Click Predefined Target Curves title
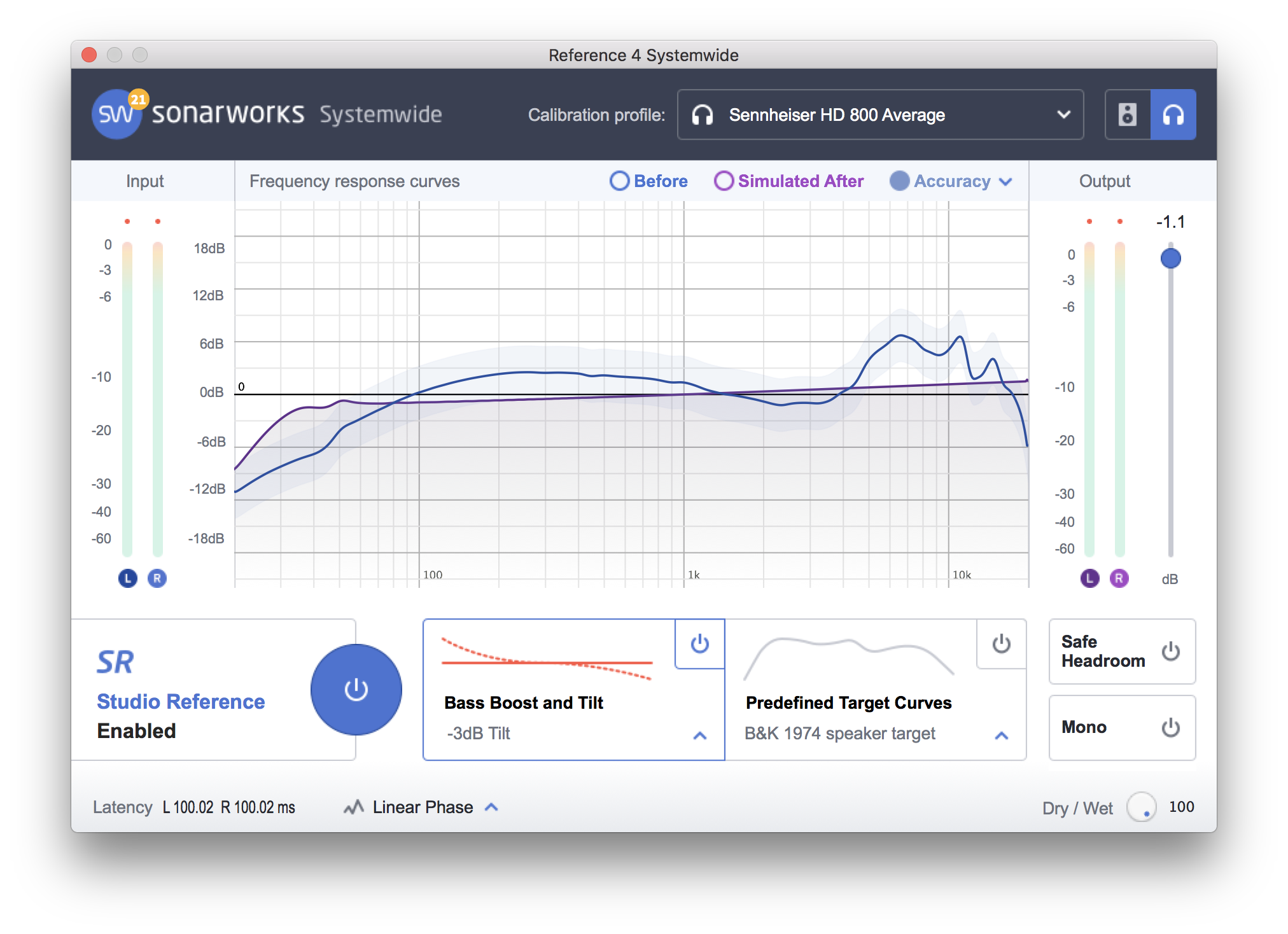Image resolution: width=1288 pixels, height=934 pixels. point(848,702)
